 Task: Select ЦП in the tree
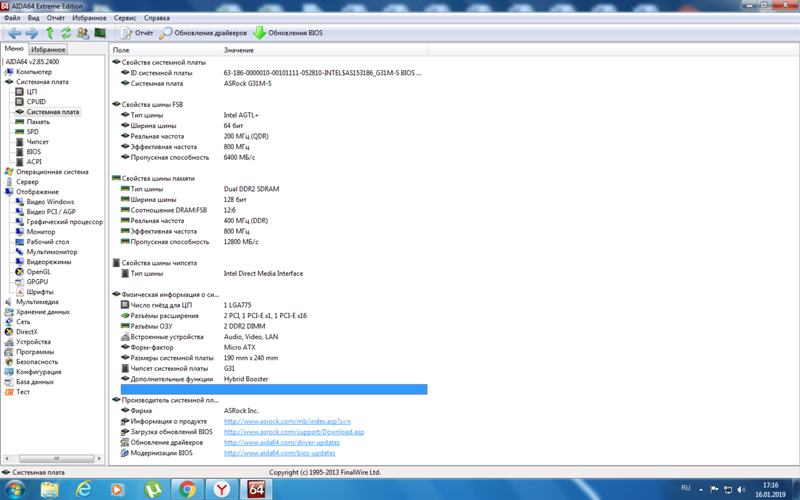point(32,92)
